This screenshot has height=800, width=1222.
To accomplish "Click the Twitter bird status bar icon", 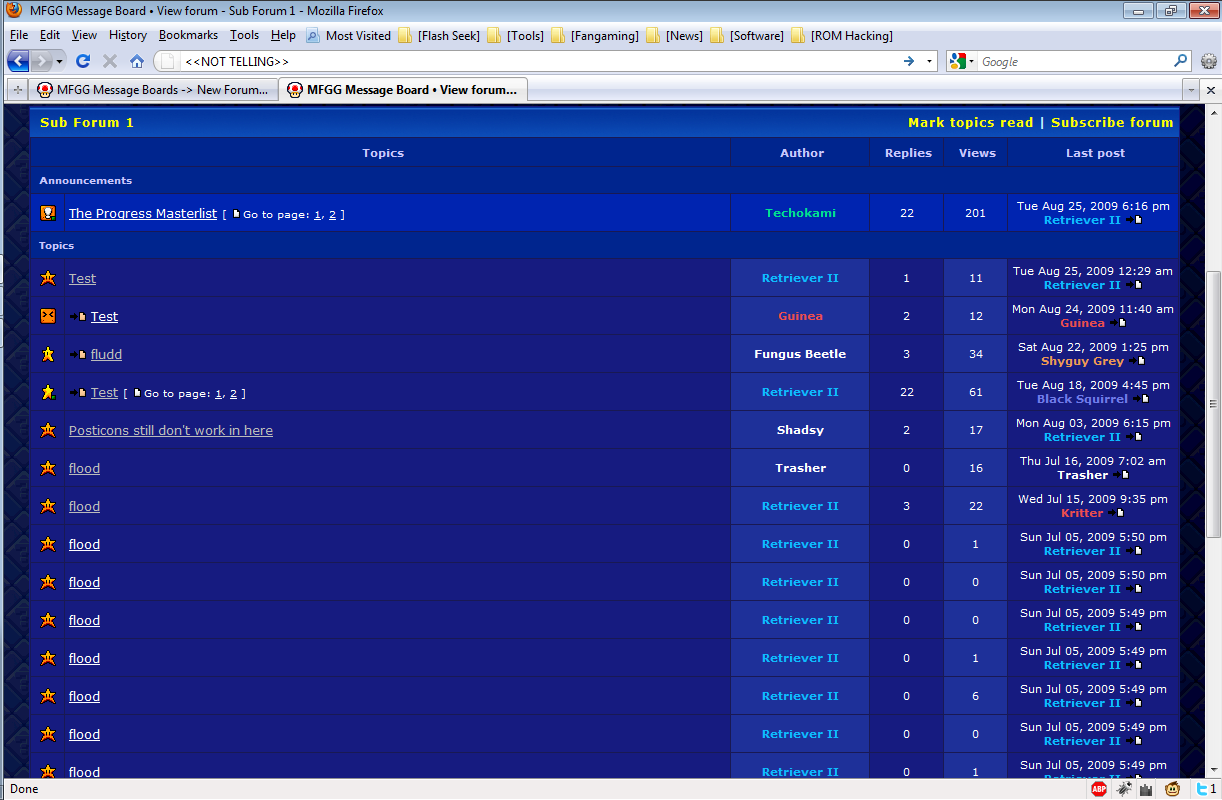I will pyautogui.click(x=1199, y=789).
